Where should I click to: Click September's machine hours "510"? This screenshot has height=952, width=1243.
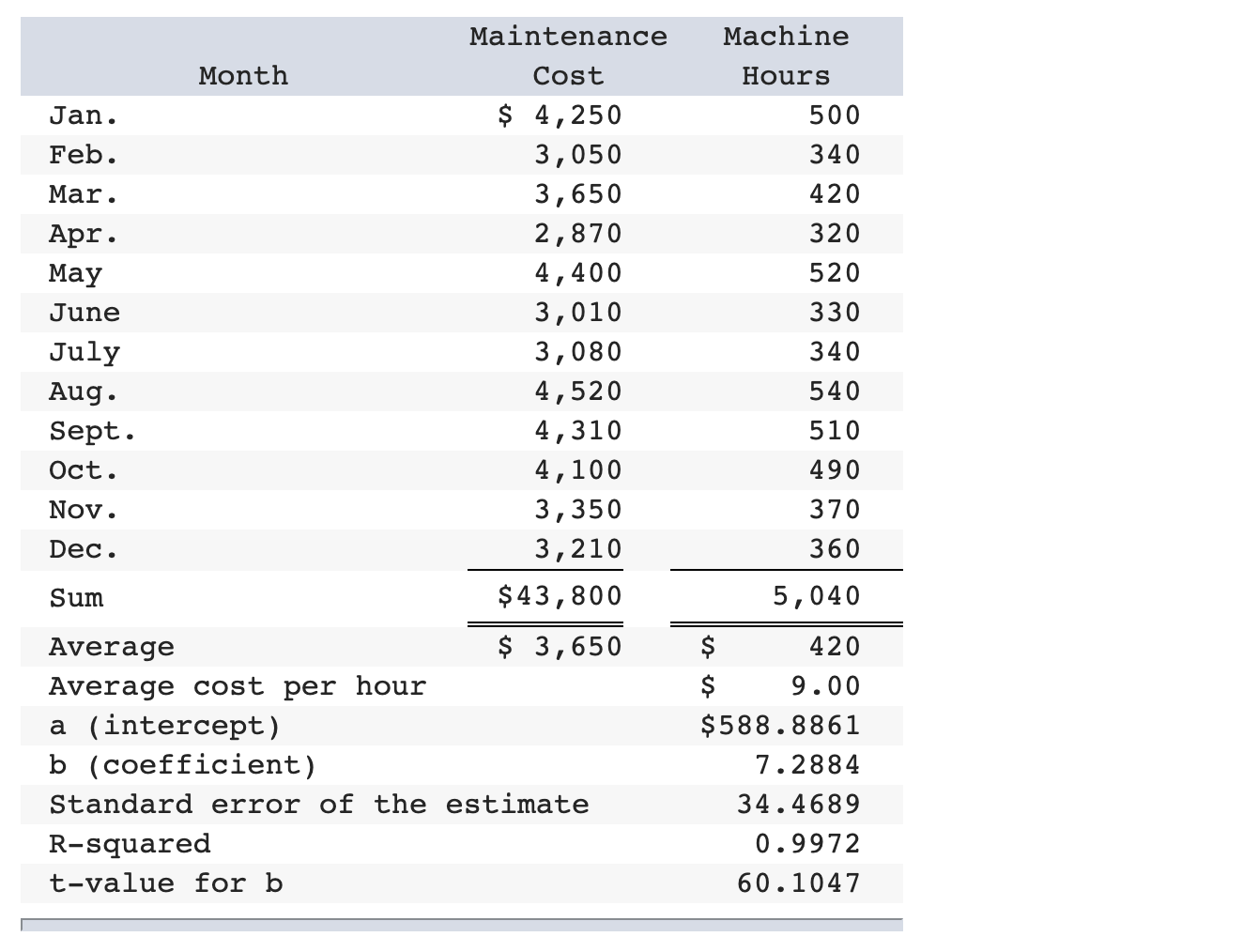[835, 431]
